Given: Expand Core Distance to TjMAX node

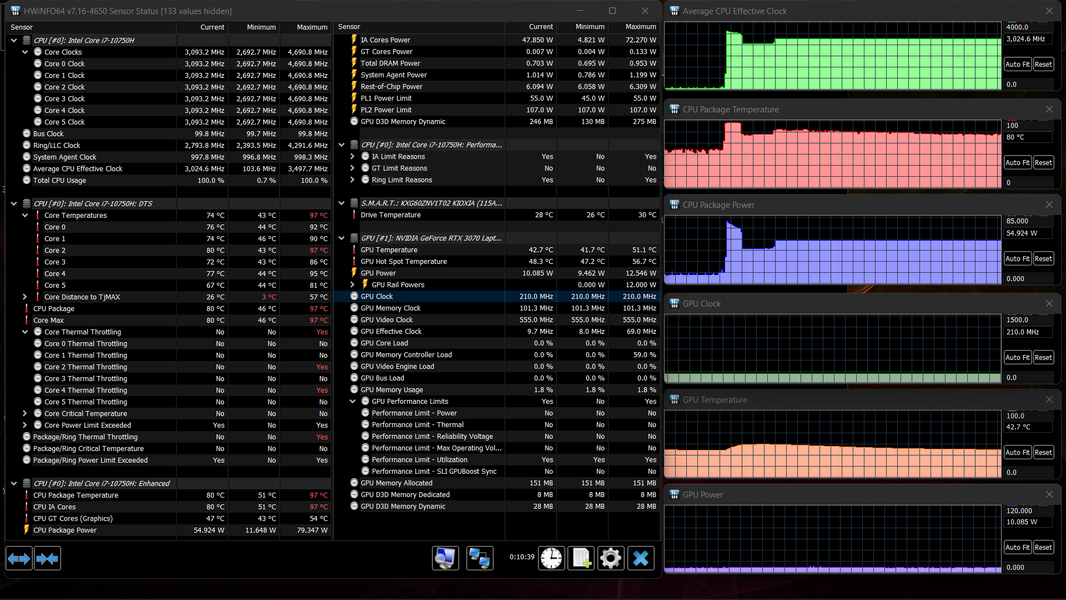Looking at the screenshot, I should pos(25,297).
